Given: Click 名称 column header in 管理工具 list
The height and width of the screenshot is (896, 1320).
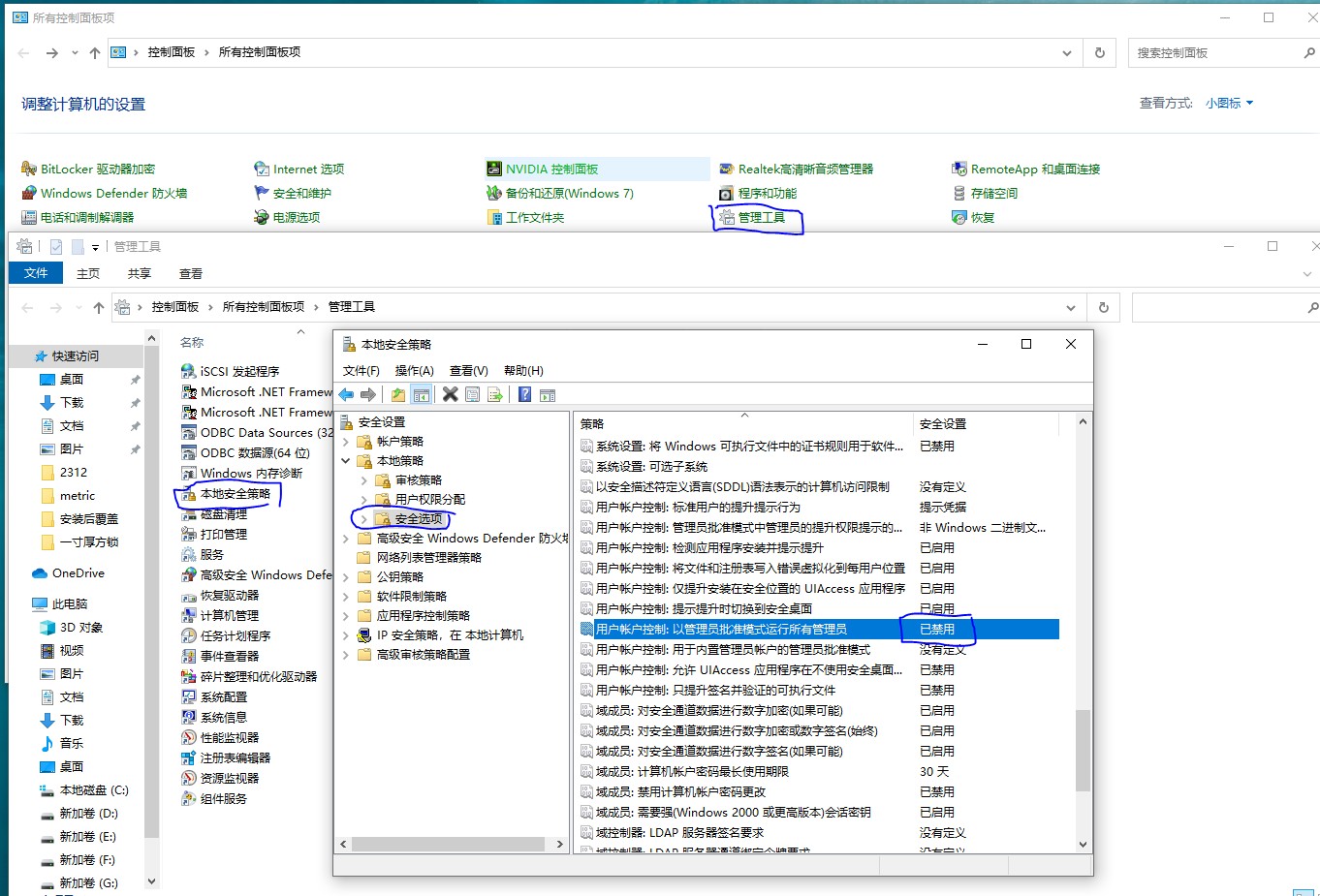Looking at the screenshot, I should (x=192, y=342).
